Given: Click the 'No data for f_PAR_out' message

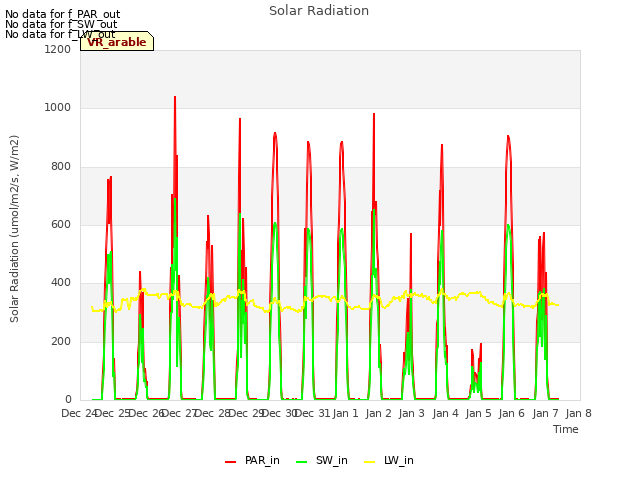Looking at the screenshot, I should 62,14.
